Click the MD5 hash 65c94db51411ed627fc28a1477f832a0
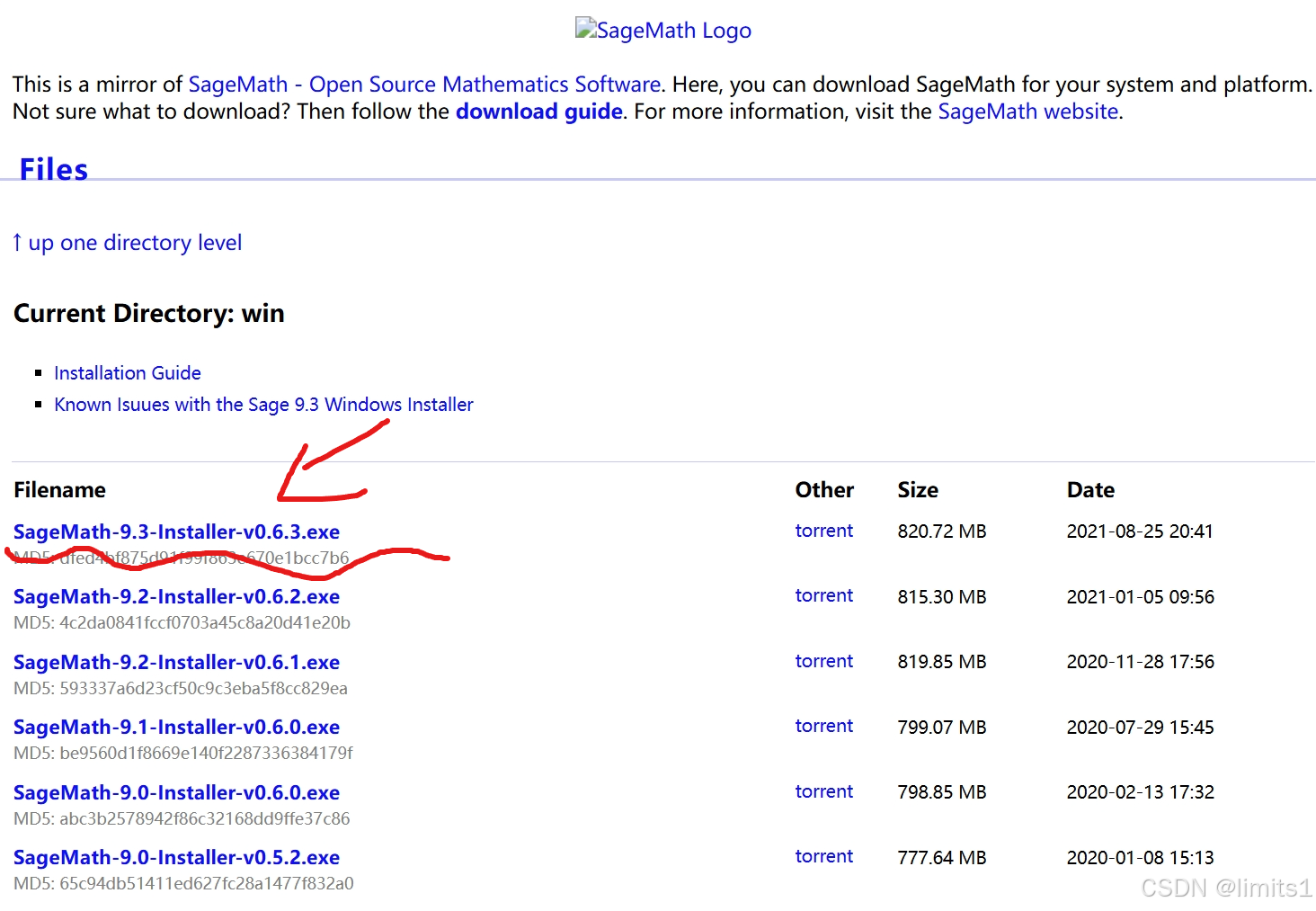The image size is (1316, 911). tap(207, 883)
